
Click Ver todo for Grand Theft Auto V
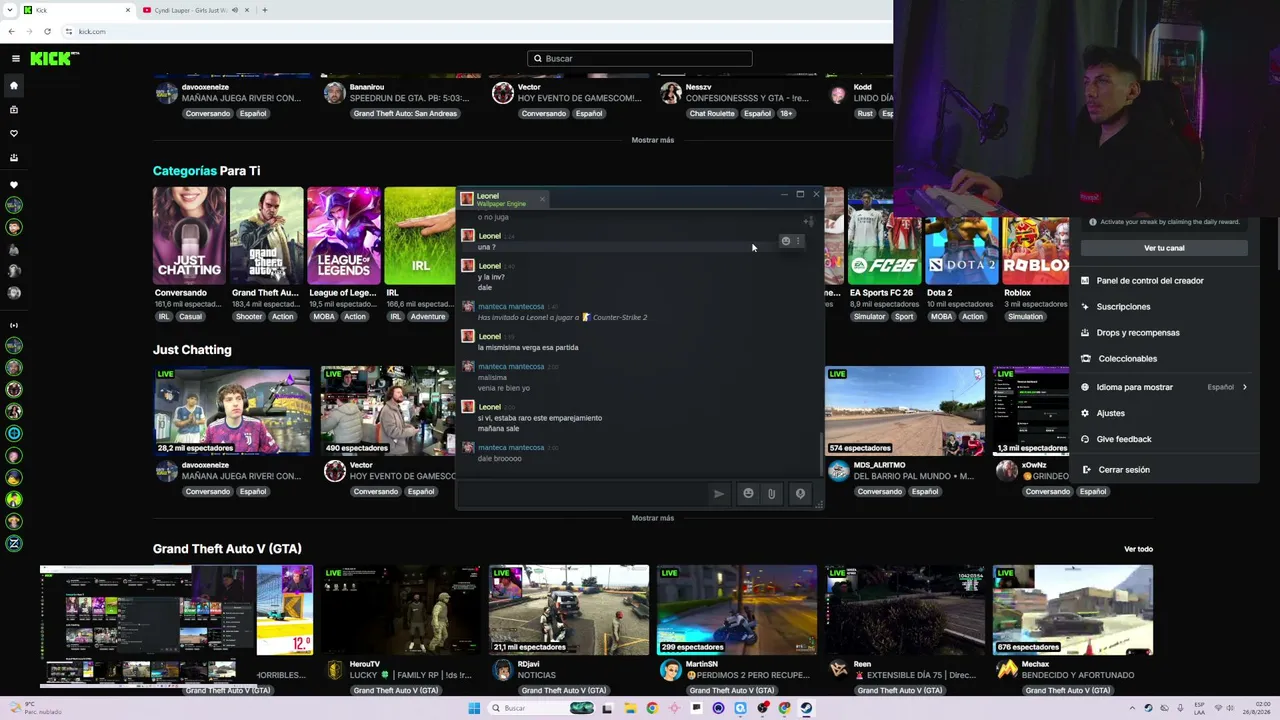pyautogui.click(x=1138, y=549)
